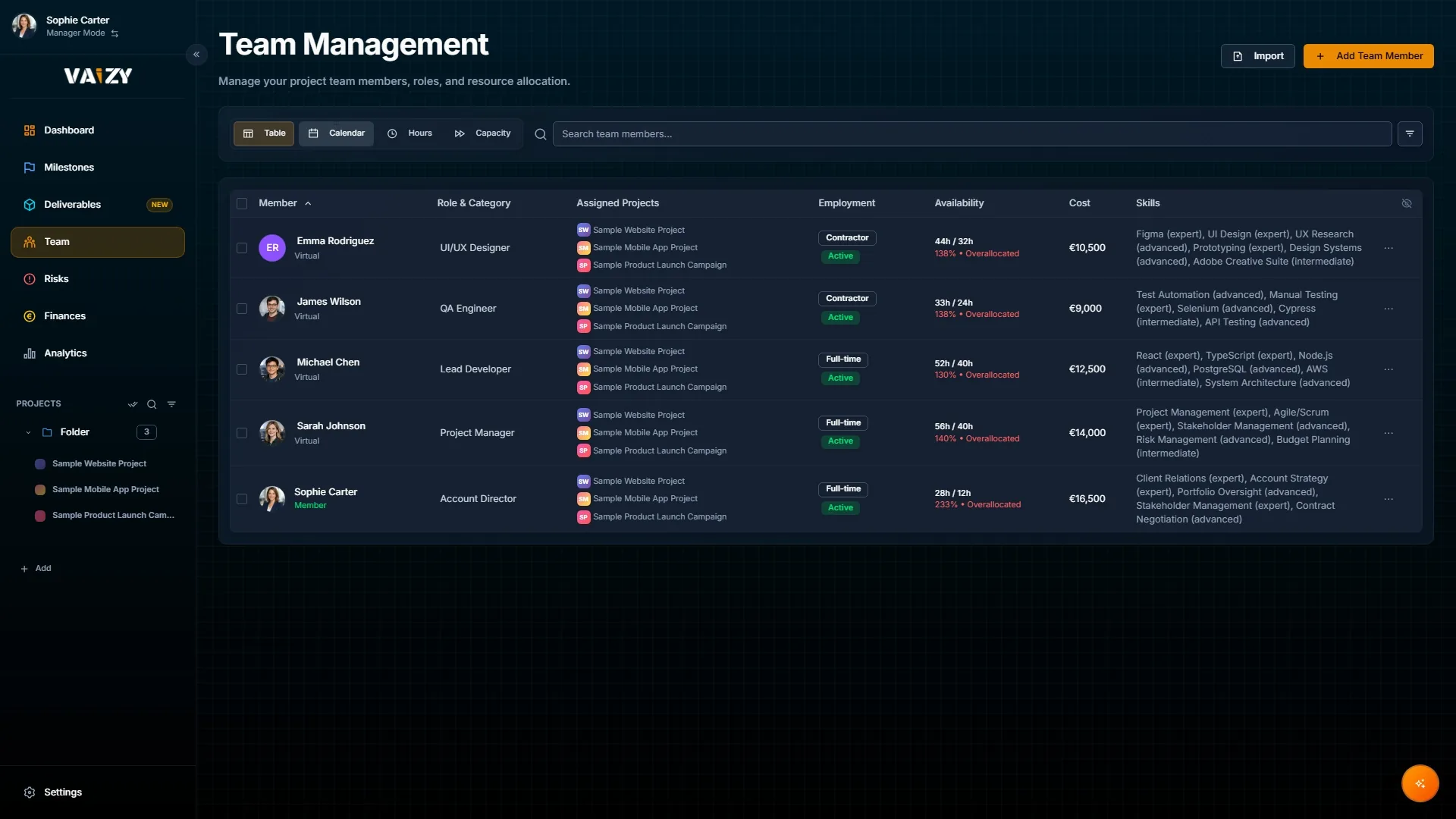Image resolution: width=1456 pixels, height=819 pixels.
Task: Click Emma Rodriguez's ER avatar
Action: click(x=272, y=248)
